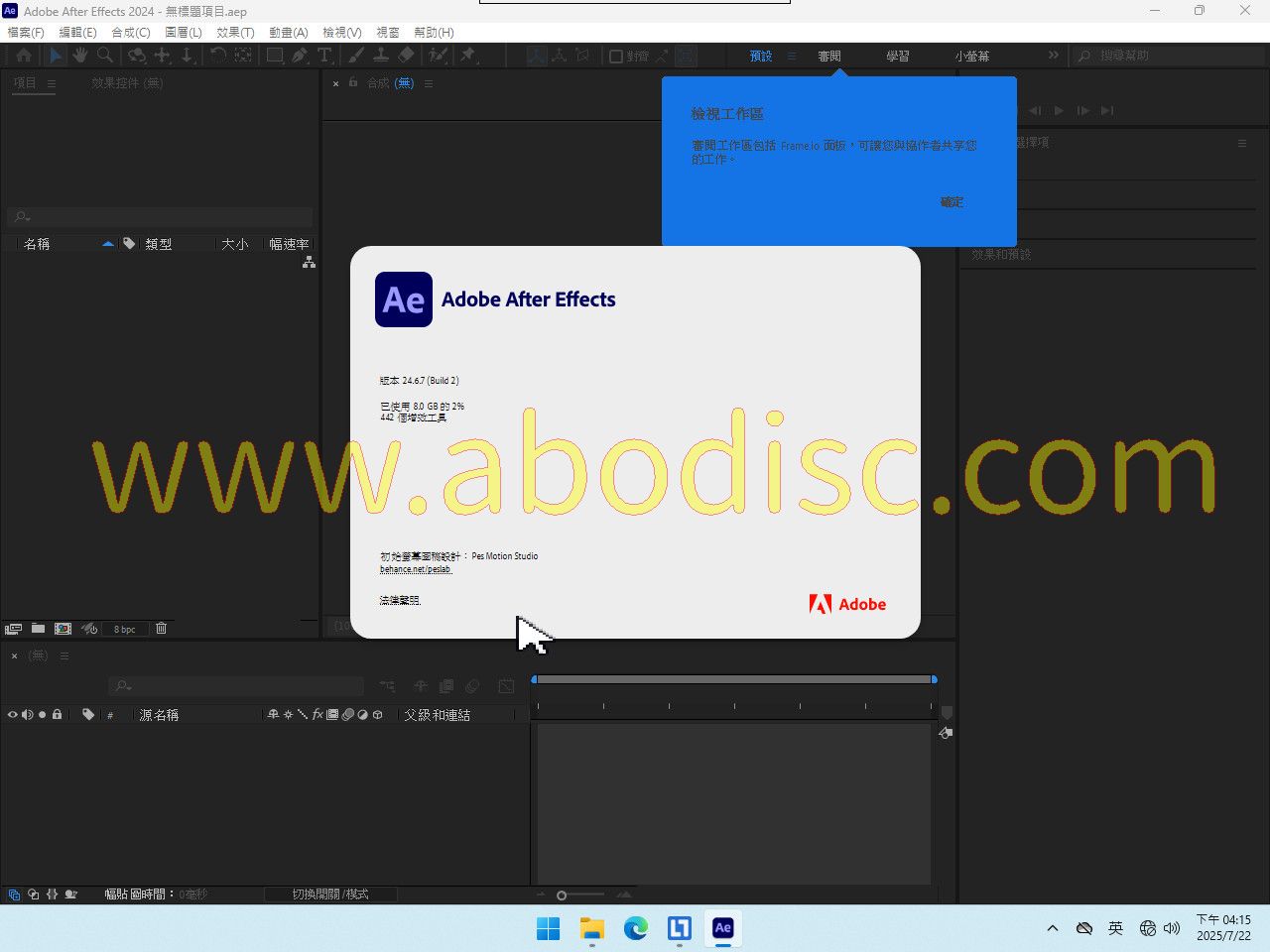Screen dimensions: 1270x952
Task: Open Microsoft Edge from the taskbar
Action: 636,928
